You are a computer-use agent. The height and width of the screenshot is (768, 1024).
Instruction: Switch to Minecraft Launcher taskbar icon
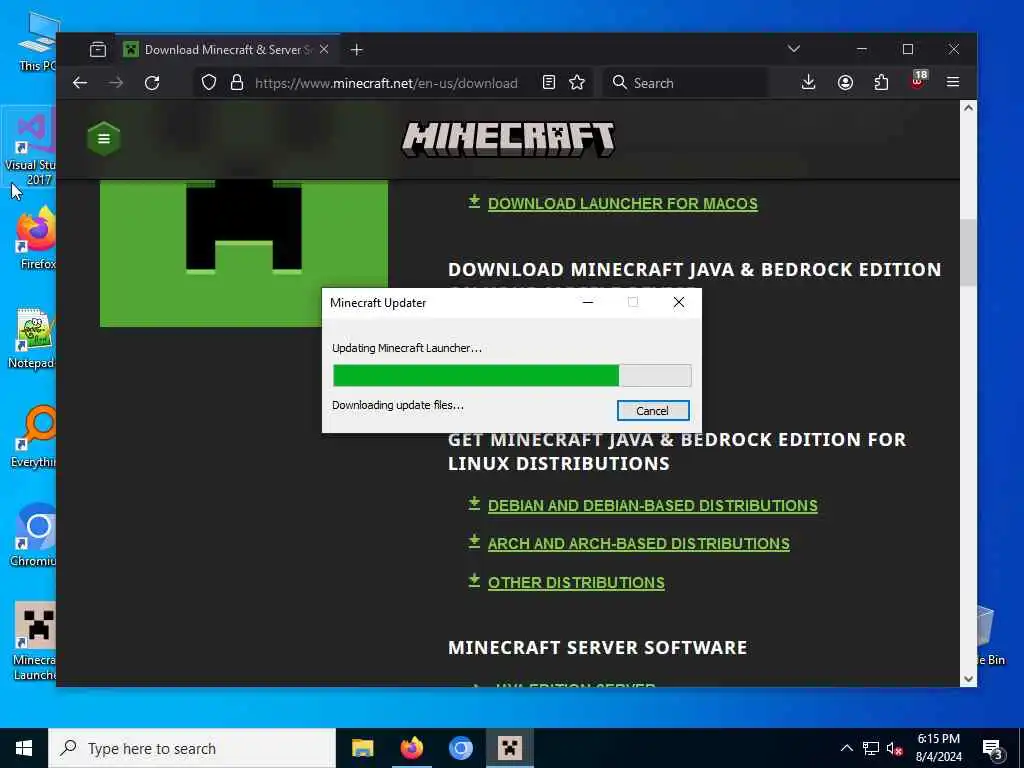(510, 748)
